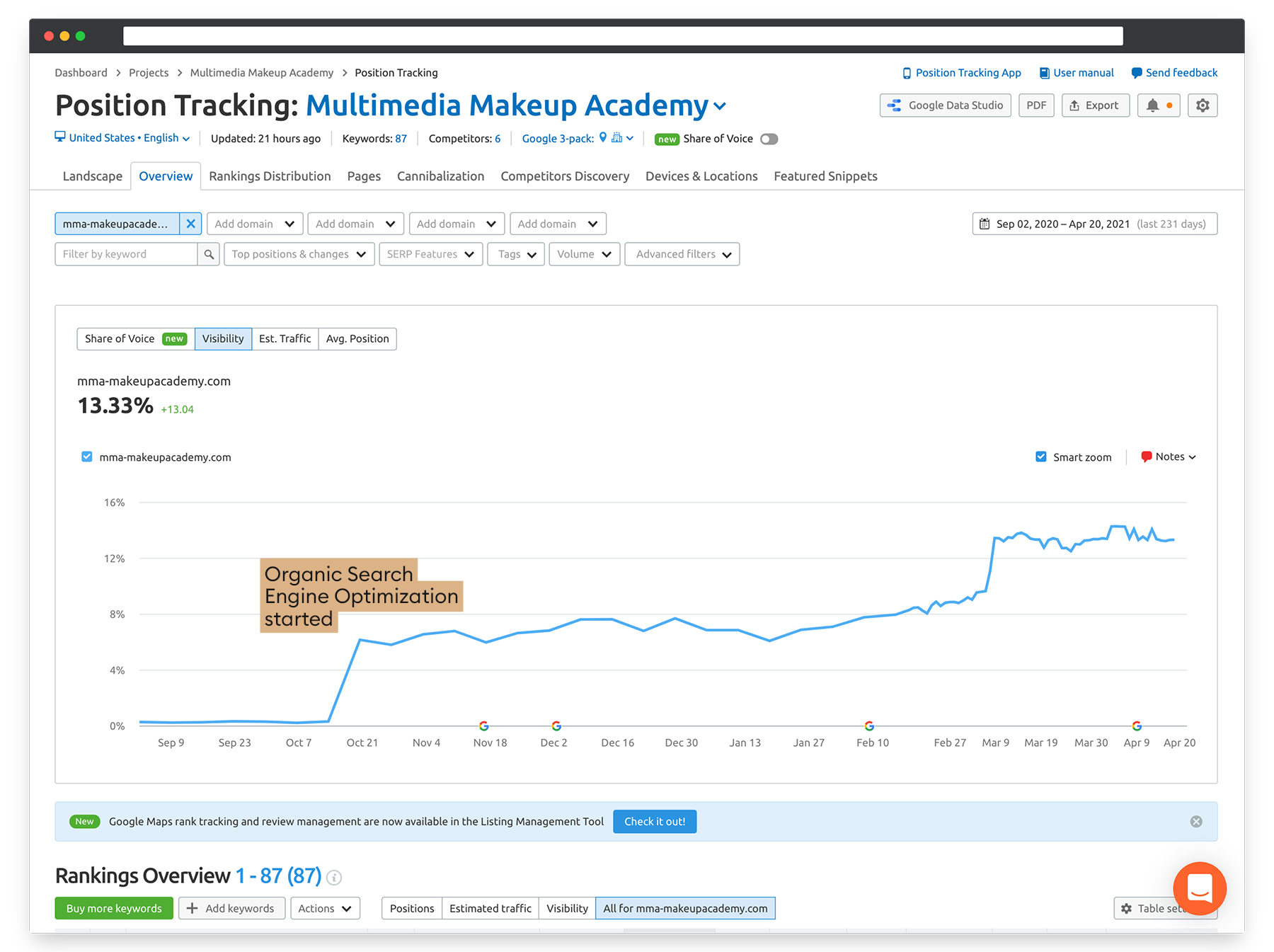Image resolution: width=1274 pixels, height=952 pixels.
Task: Click the Rankings Overview info icon
Action: [334, 878]
